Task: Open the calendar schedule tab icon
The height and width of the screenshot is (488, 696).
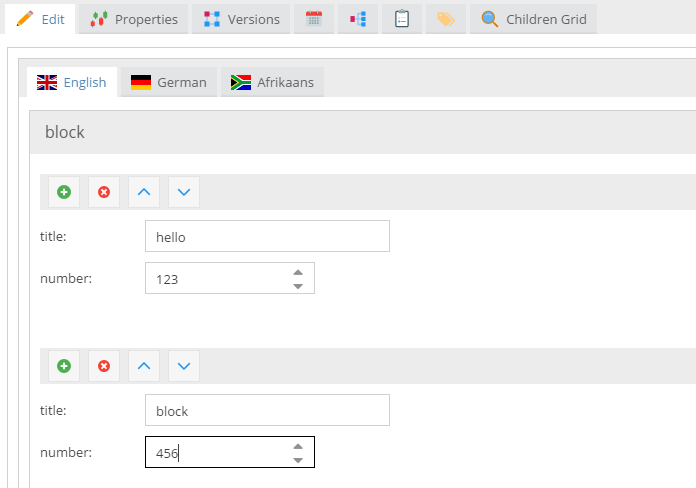Action: 314,19
